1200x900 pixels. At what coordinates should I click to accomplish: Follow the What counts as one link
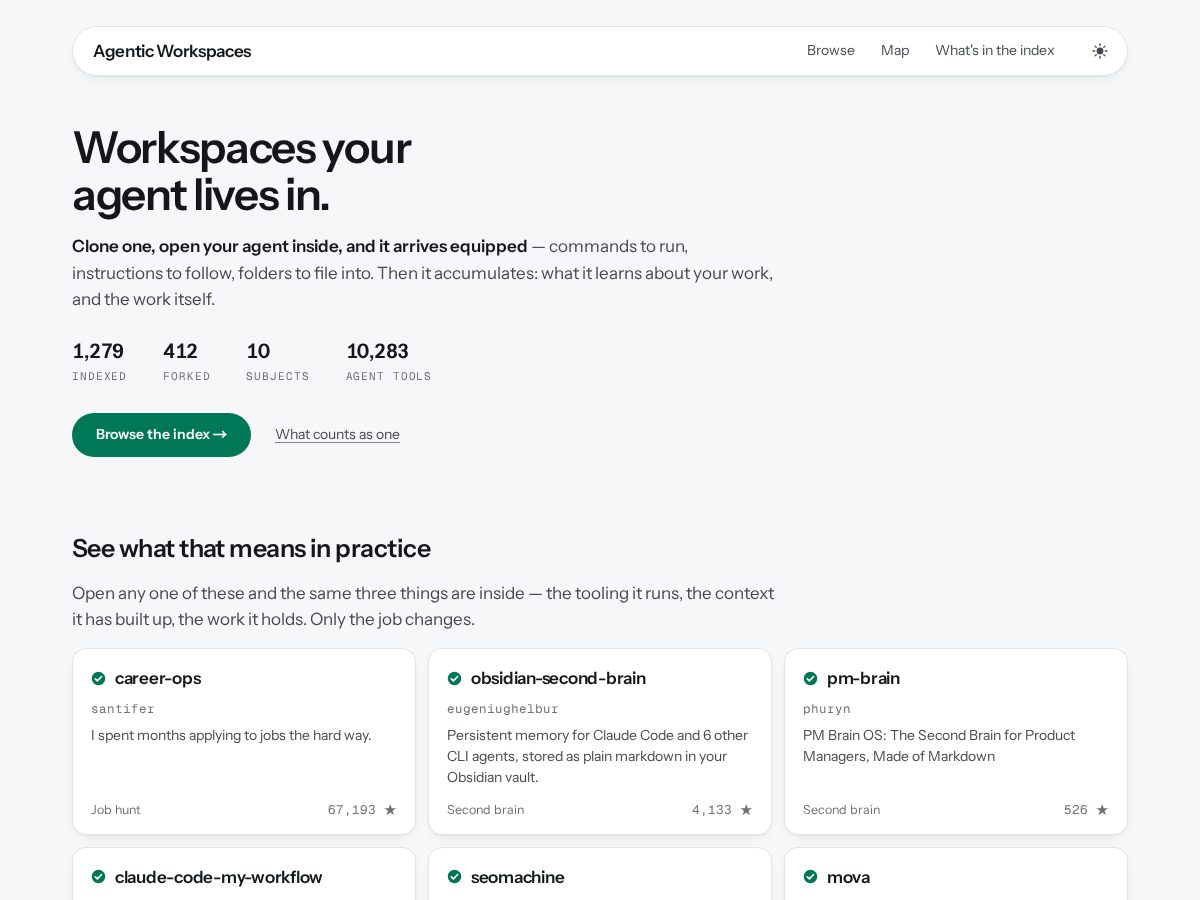pos(337,435)
